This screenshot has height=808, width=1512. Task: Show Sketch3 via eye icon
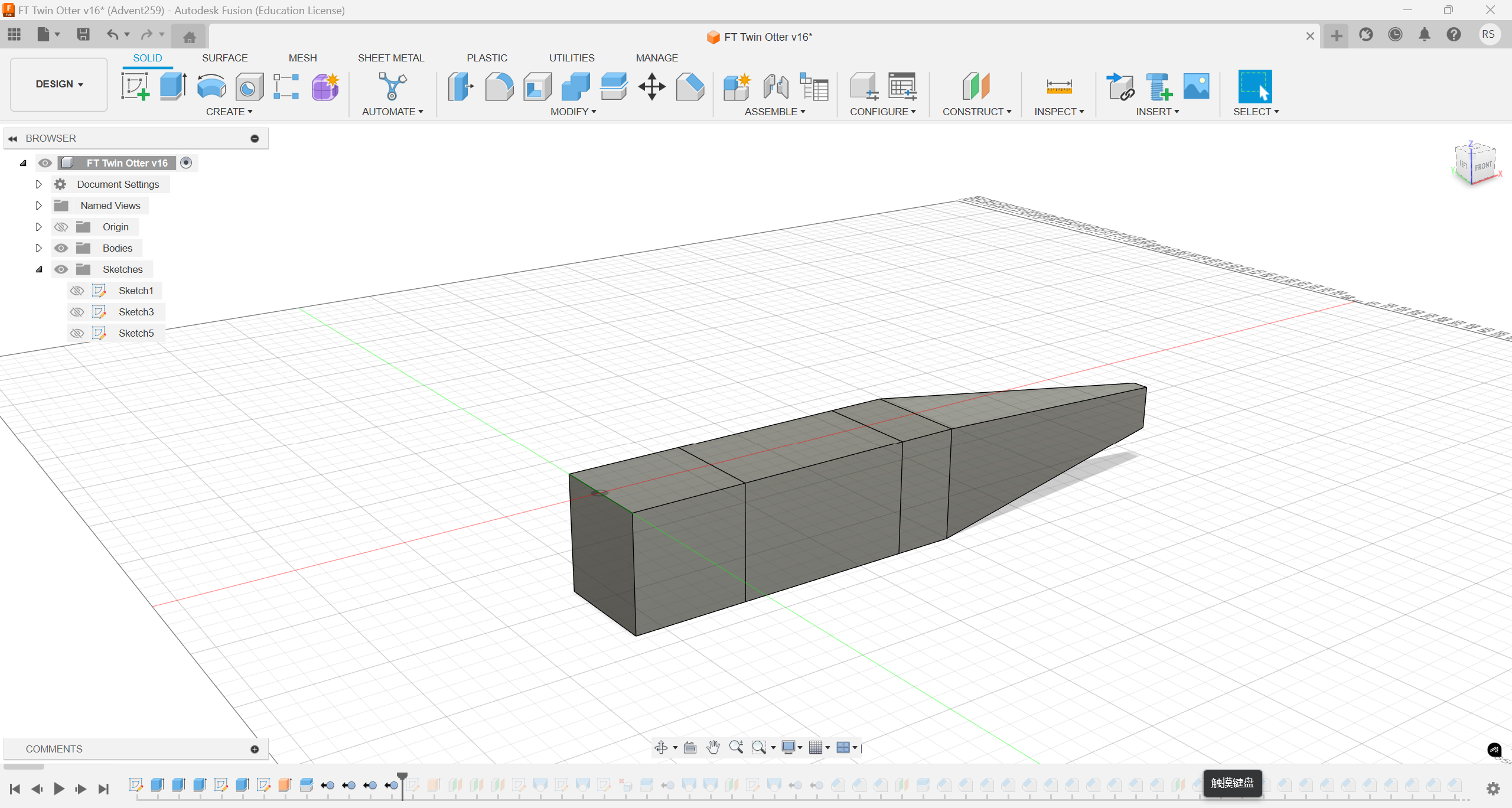click(77, 312)
